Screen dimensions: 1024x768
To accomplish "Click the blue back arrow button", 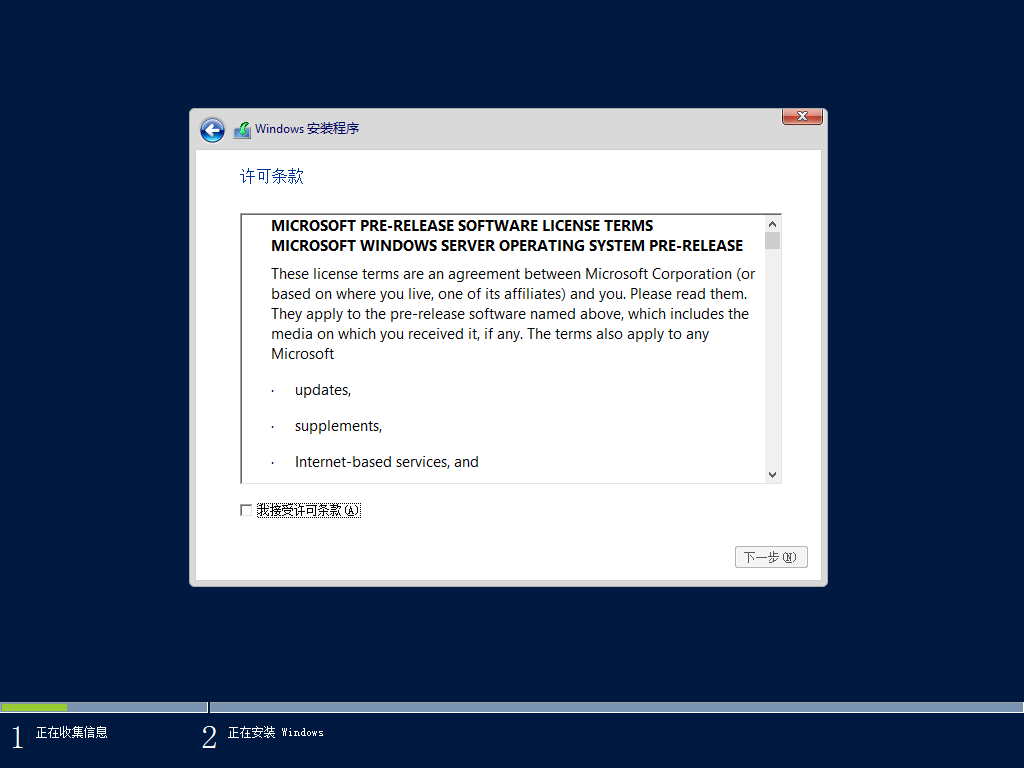I will click(212, 130).
